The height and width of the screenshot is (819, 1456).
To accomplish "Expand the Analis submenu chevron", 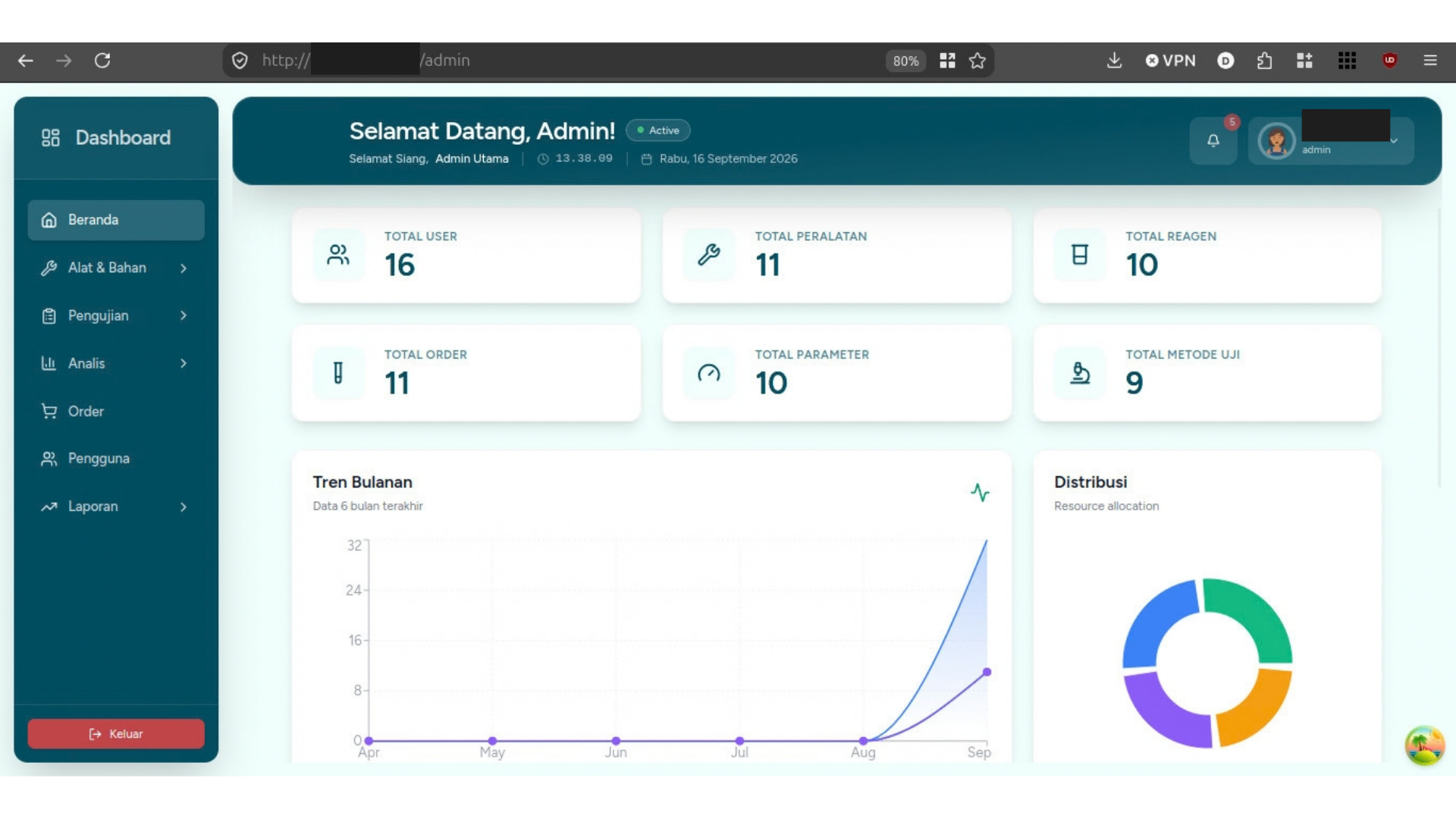I will coord(184,363).
